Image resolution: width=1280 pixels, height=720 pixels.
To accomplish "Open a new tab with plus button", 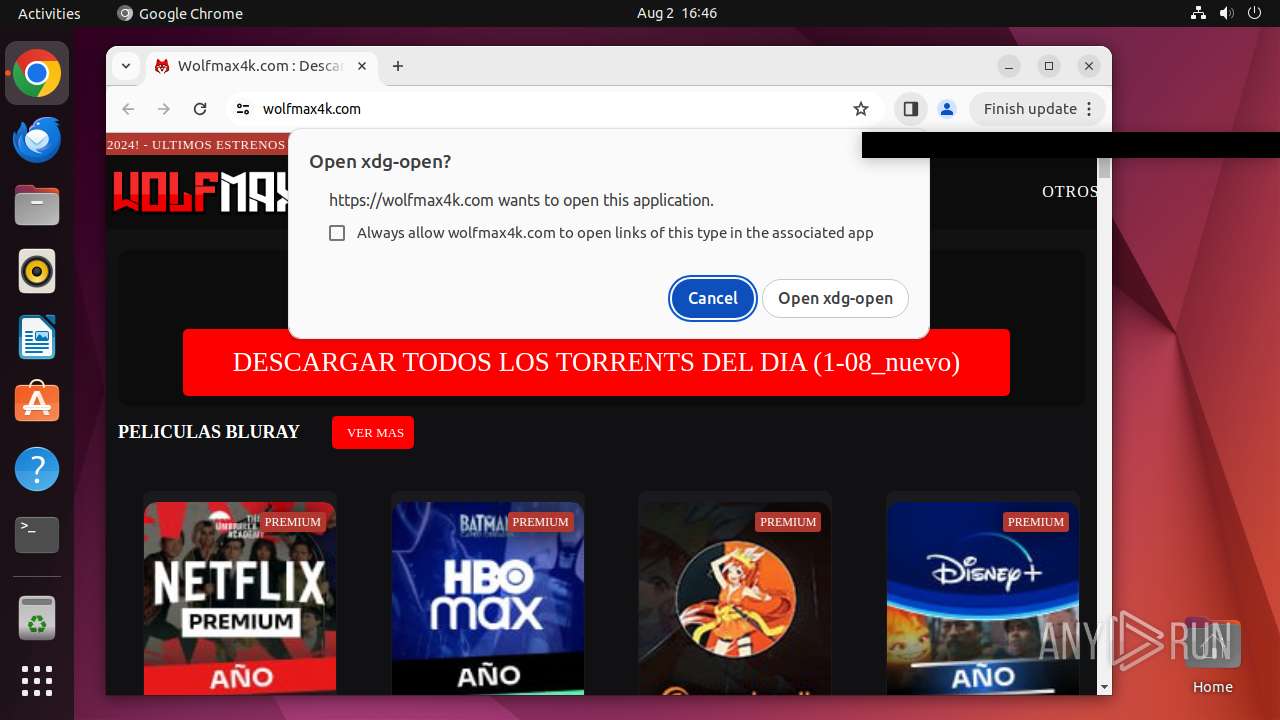I will 398,66.
